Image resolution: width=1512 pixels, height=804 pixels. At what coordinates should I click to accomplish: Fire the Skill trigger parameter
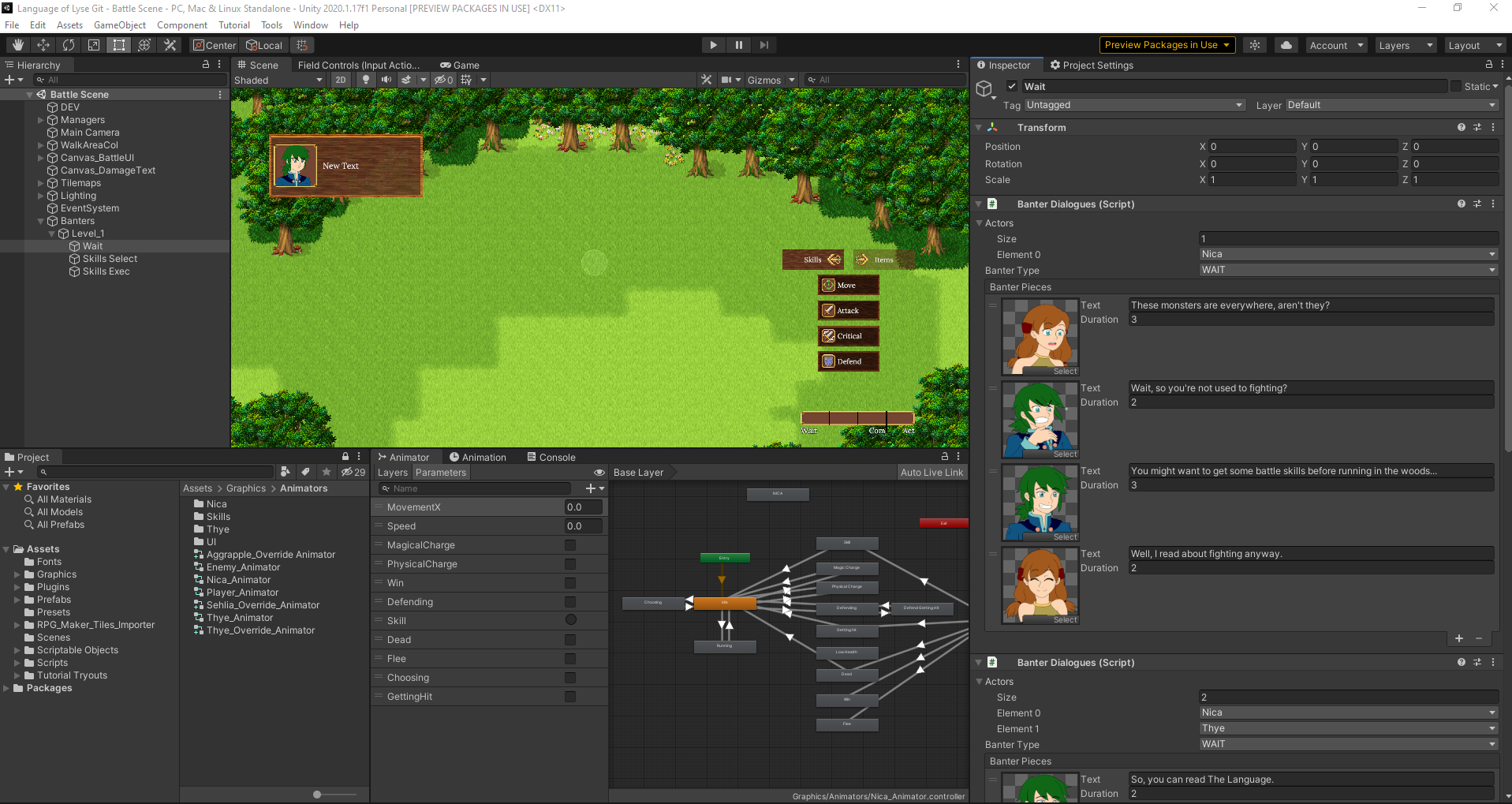[571, 620]
